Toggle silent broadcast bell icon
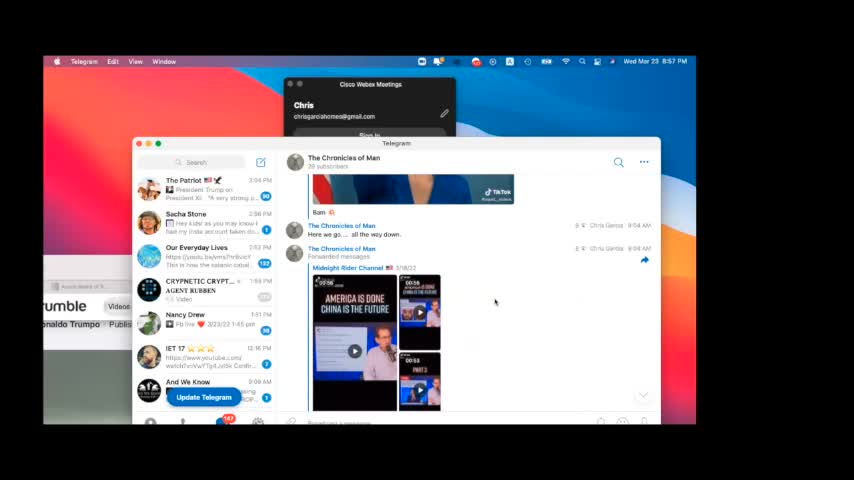Viewport: 854px width, 480px height. point(601,422)
